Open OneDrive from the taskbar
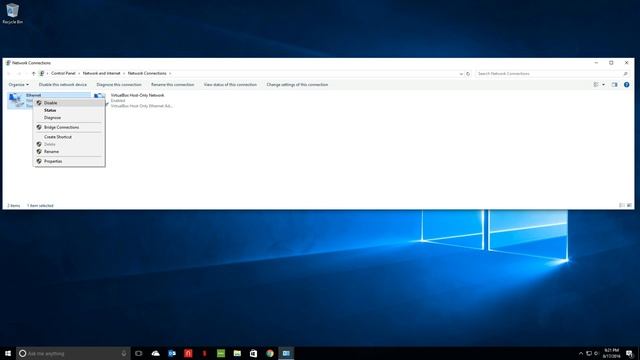 pyautogui.click(x=156, y=353)
